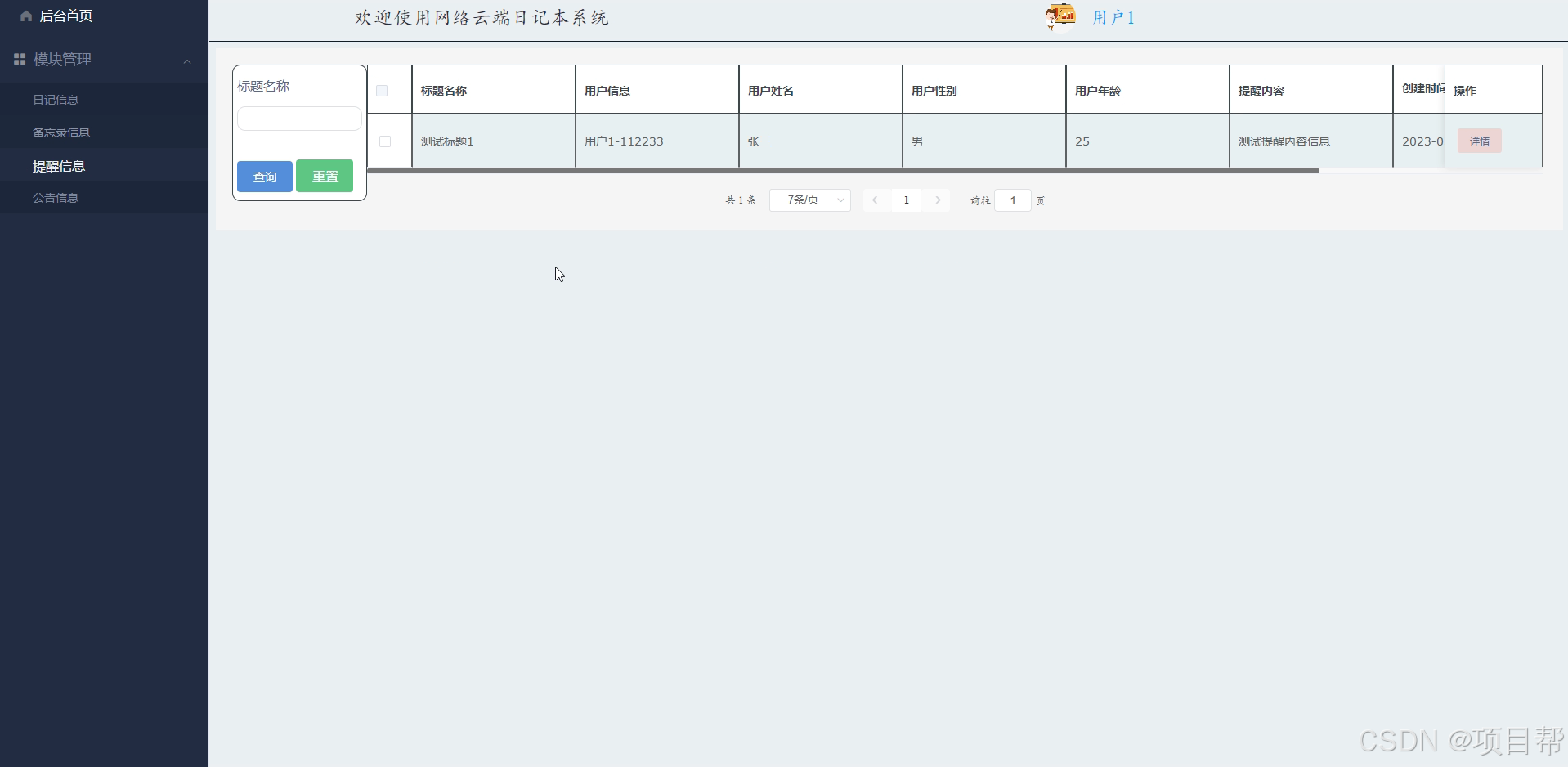The width and height of the screenshot is (1568, 767).
Task: Click the home icon beside 后台首页
Action: (x=26, y=16)
